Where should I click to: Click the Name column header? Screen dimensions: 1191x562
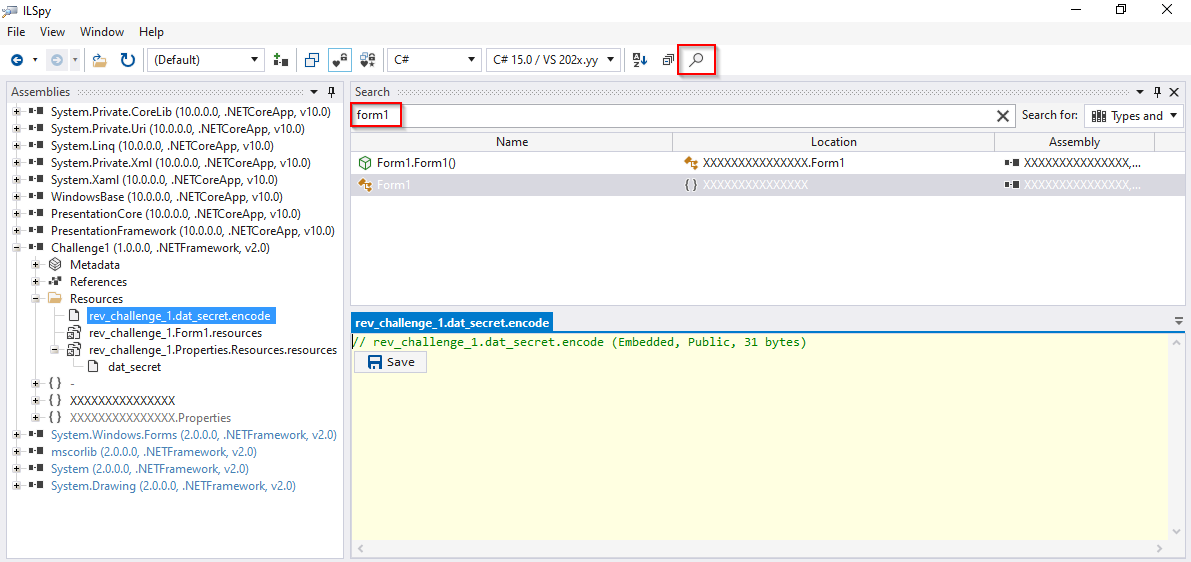click(511, 142)
